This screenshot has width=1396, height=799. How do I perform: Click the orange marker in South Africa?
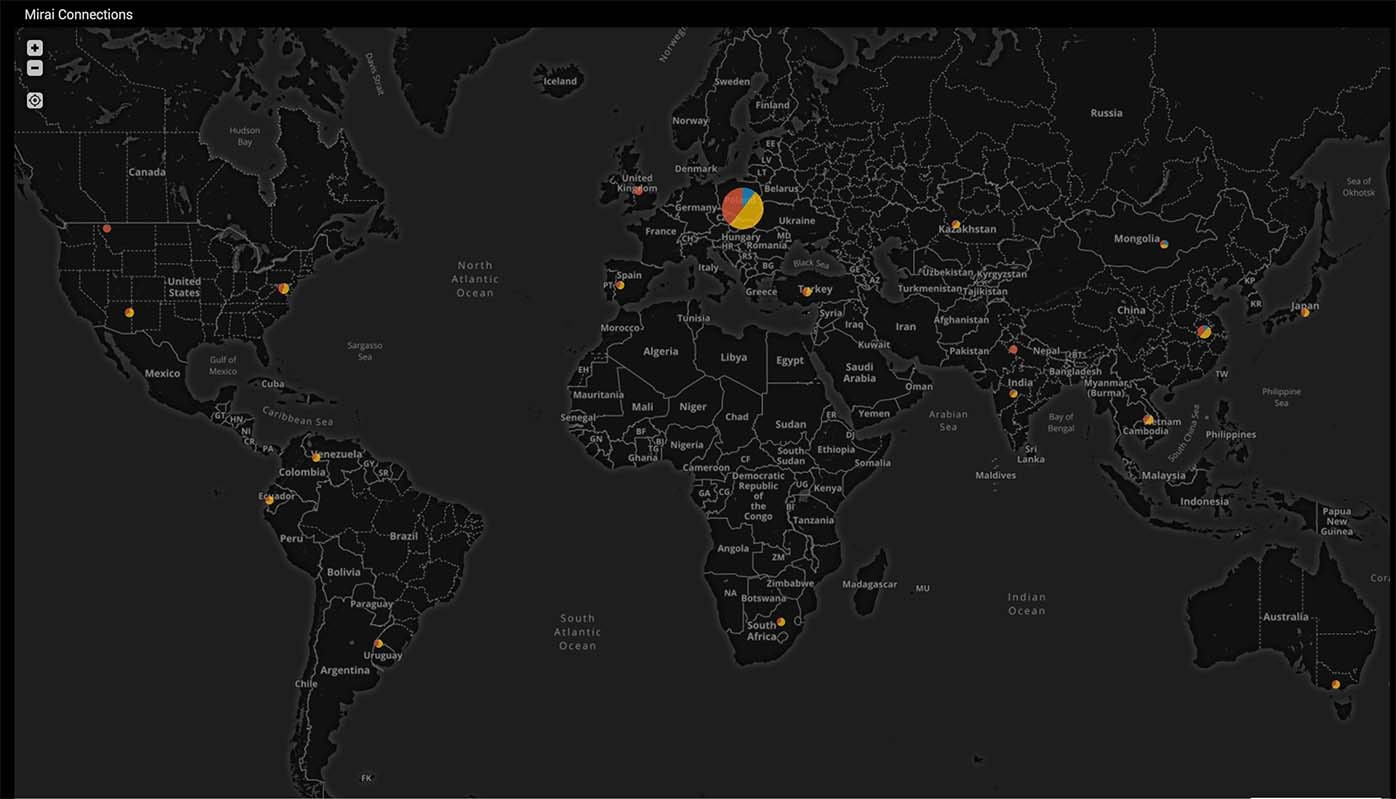tap(781, 621)
